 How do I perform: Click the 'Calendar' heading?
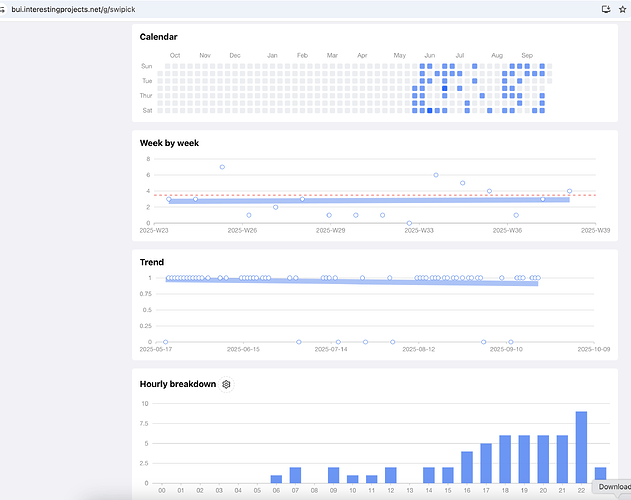(159, 37)
